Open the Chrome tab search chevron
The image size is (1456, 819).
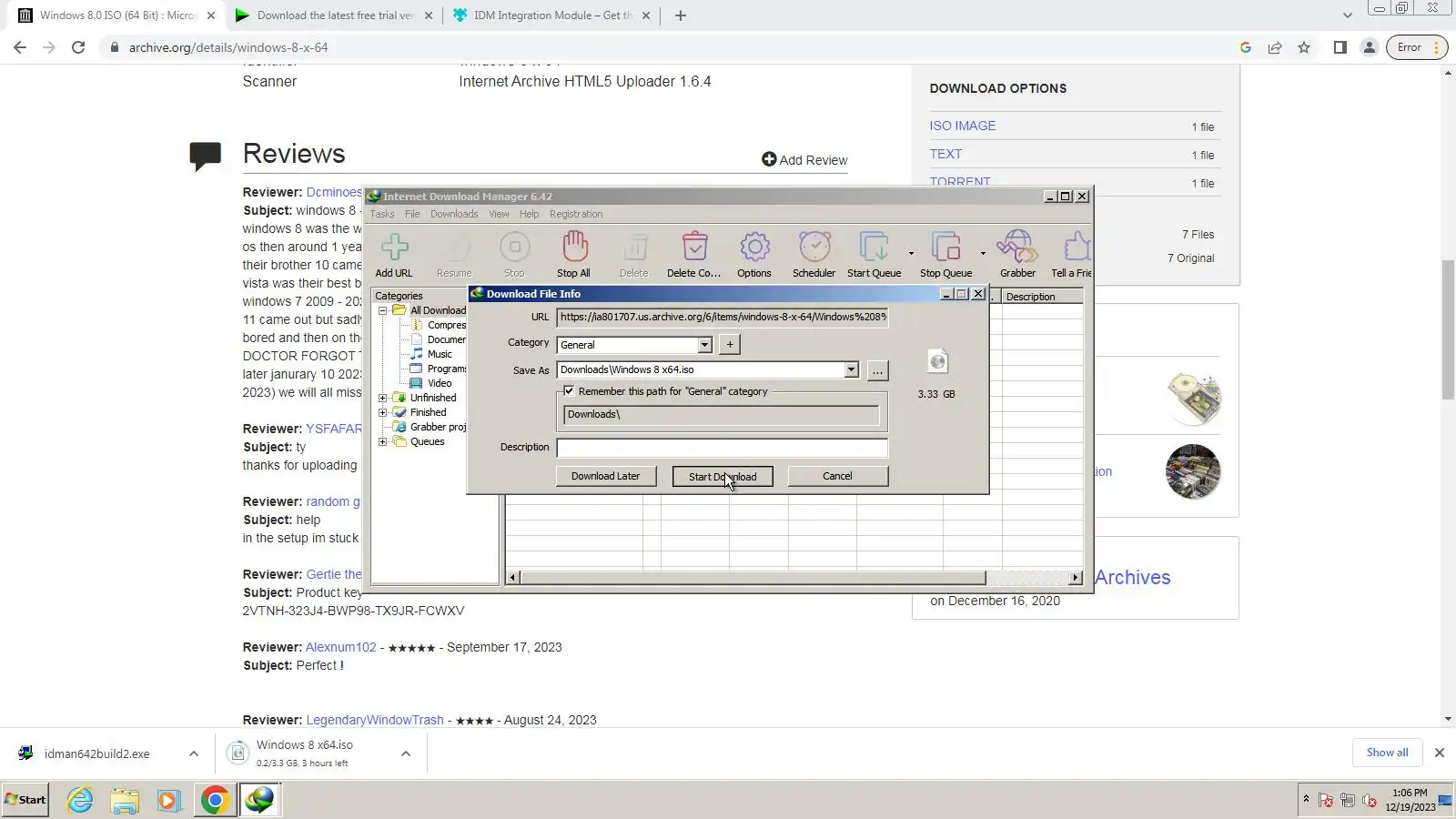[x=1348, y=15]
